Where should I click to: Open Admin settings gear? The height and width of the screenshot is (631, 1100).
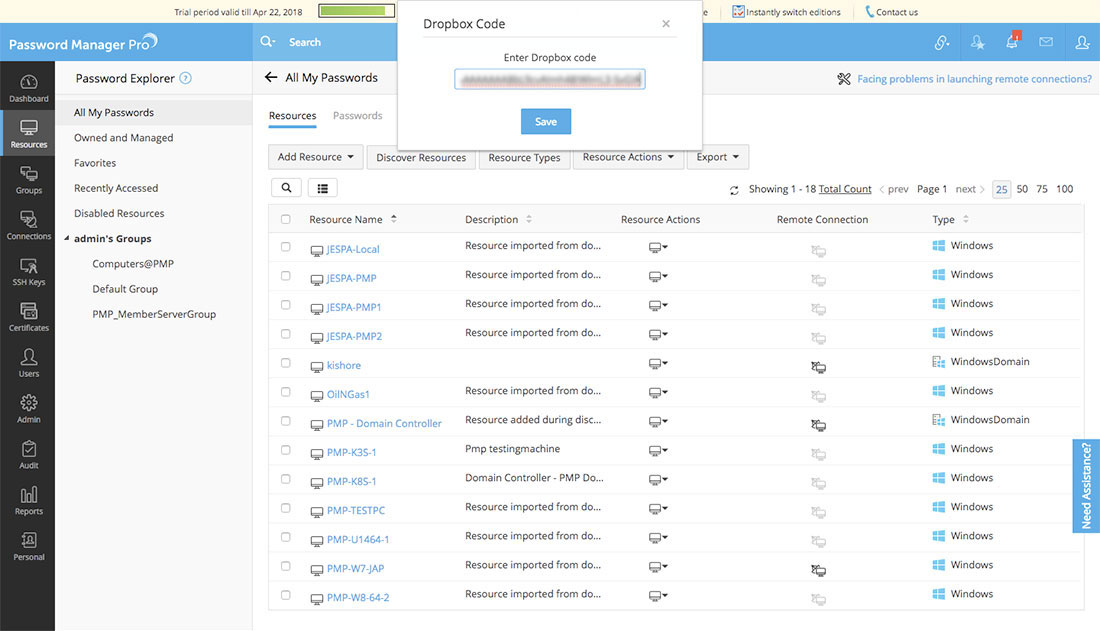[x=28, y=409]
